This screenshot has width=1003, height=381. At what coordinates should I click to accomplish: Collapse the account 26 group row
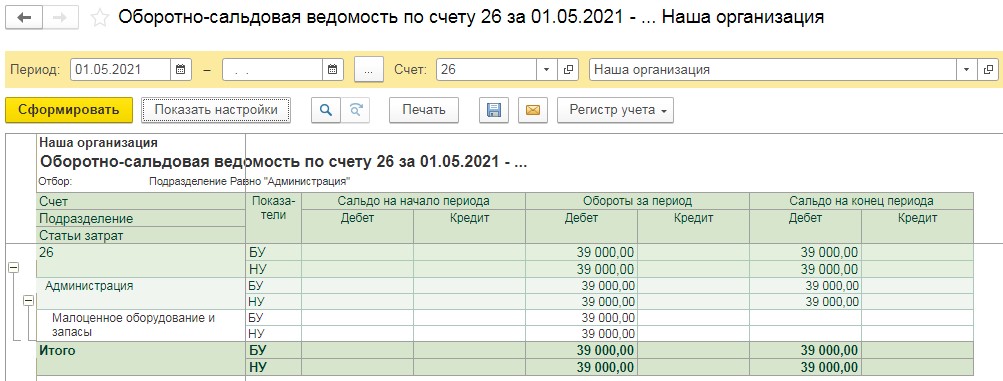click(x=13, y=269)
